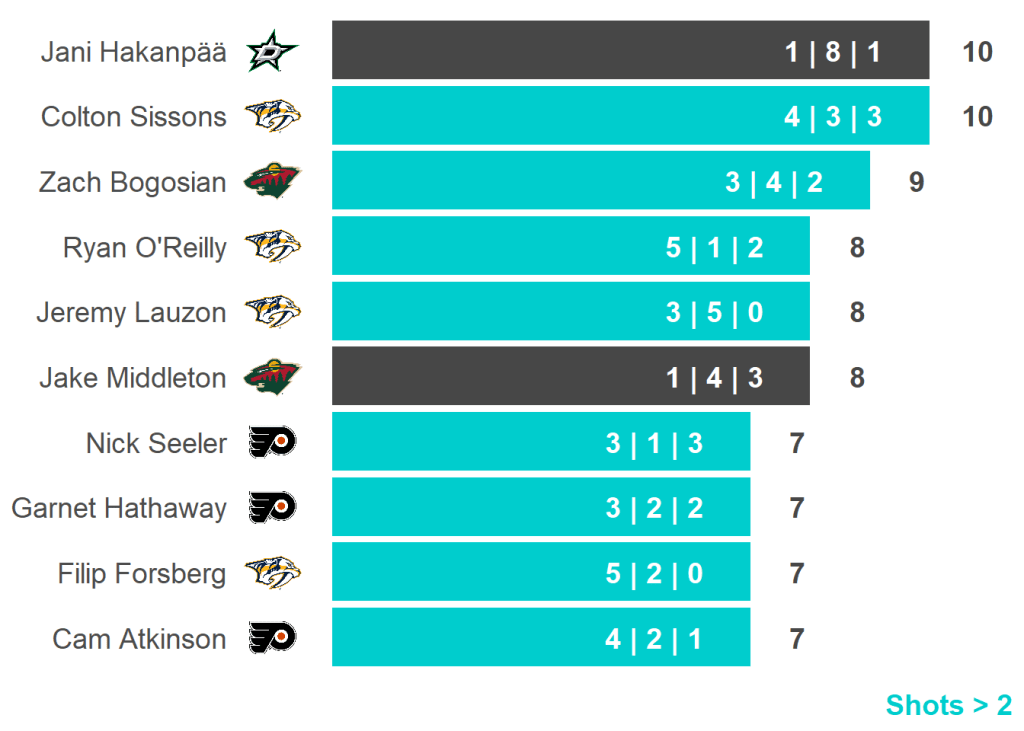Click the Flyers logo beside Cam Atkinson
1024x731 pixels.
[x=272, y=639]
